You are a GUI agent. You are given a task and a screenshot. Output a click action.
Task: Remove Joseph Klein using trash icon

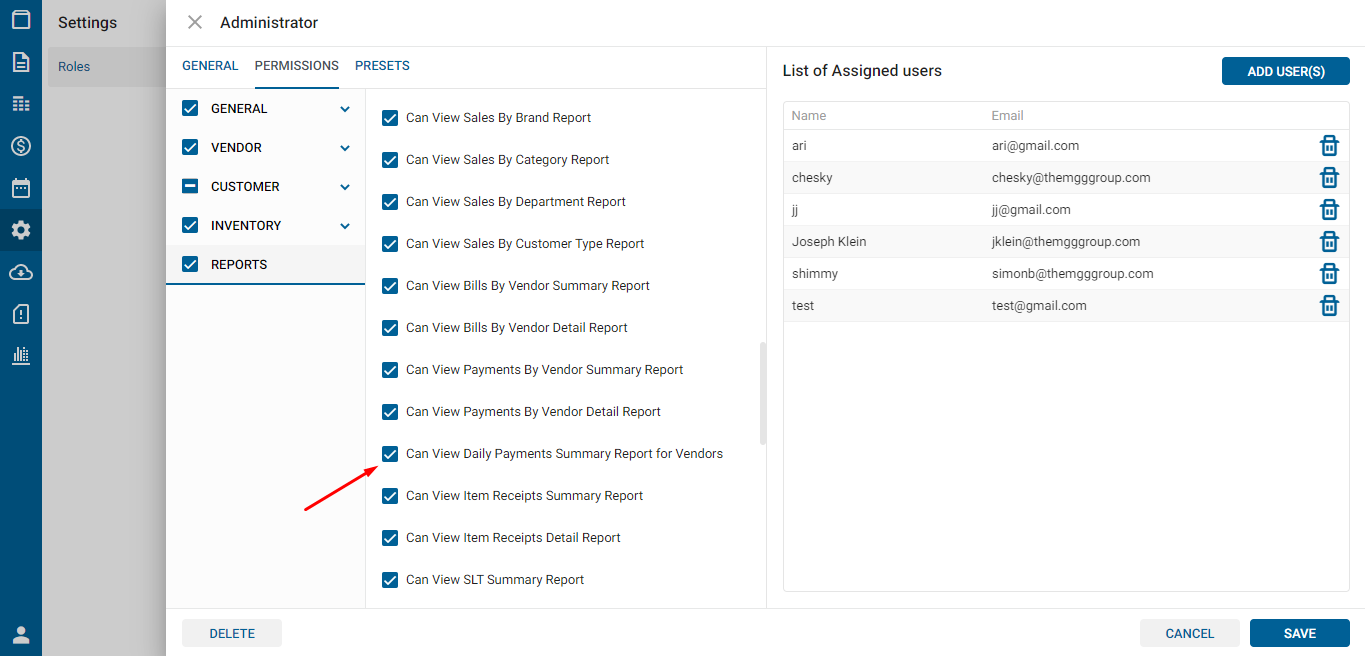coord(1329,242)
